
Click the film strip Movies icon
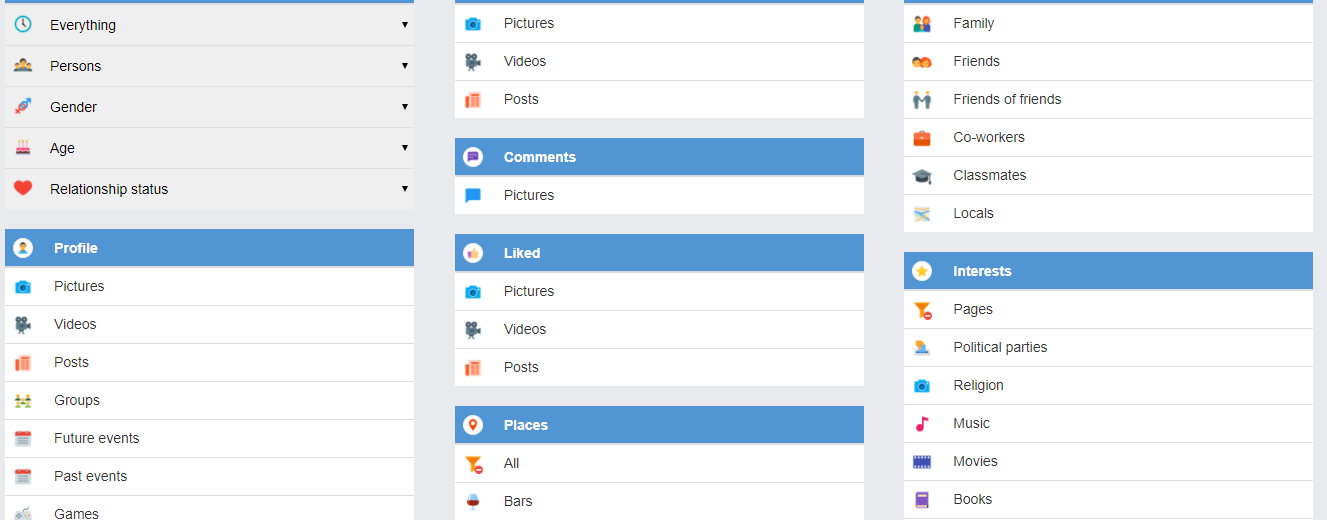click(x=922, y=462)
